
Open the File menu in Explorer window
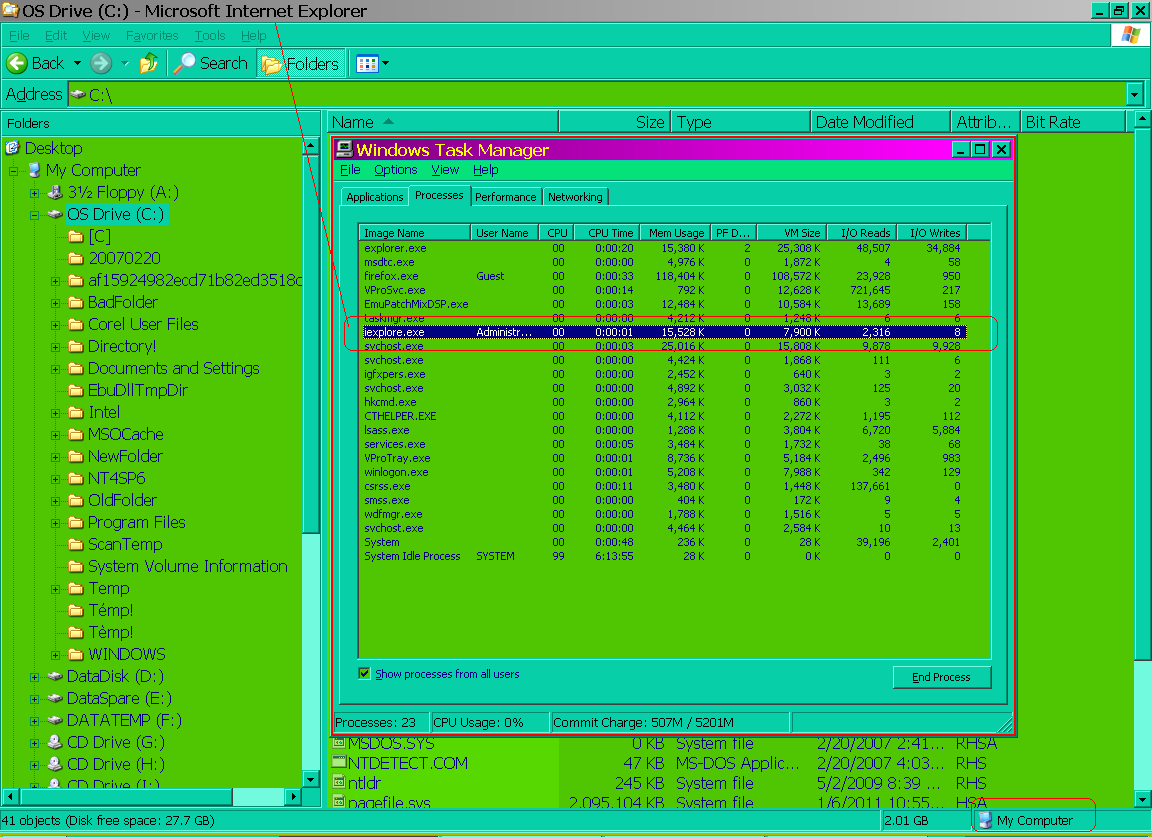point(19,35)
